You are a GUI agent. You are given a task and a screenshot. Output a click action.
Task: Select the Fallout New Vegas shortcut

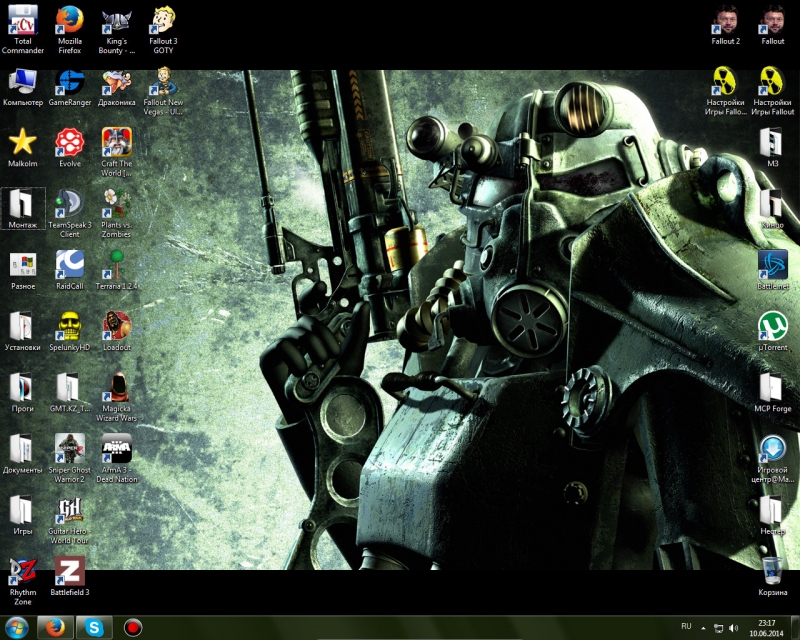[x=163, y=92]
